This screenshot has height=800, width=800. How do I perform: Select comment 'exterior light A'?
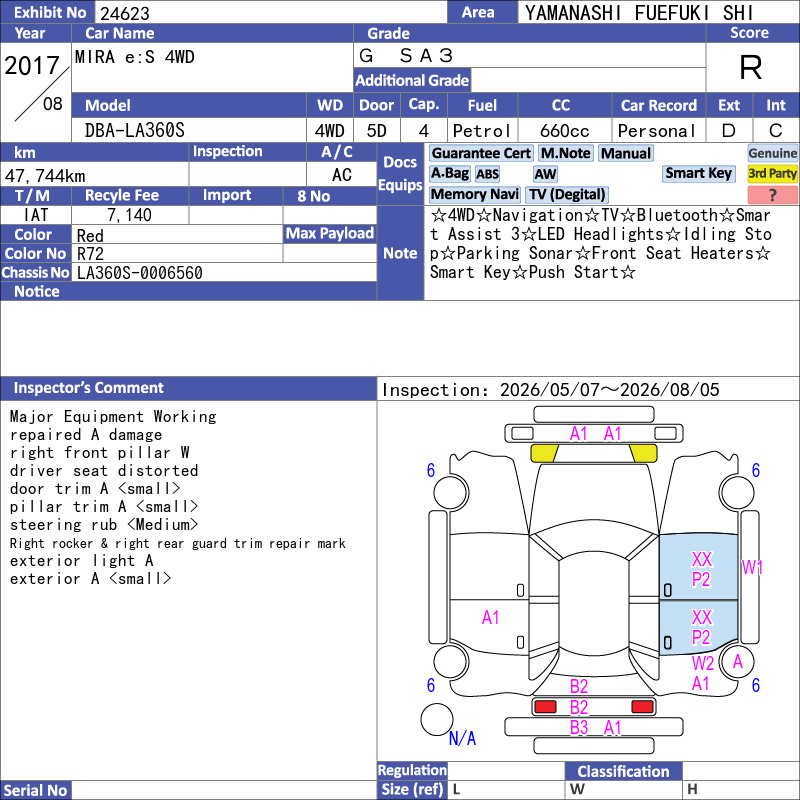click(x=81, y=561)
